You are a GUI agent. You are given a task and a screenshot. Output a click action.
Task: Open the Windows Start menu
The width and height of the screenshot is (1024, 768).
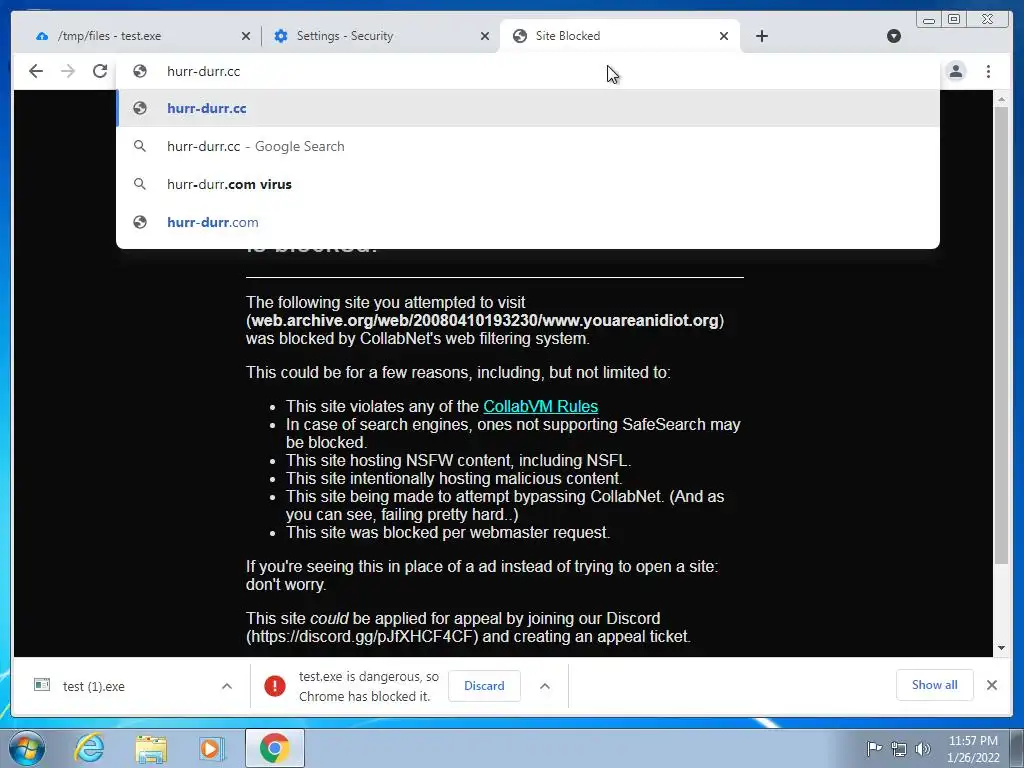[x=26, y=748]
